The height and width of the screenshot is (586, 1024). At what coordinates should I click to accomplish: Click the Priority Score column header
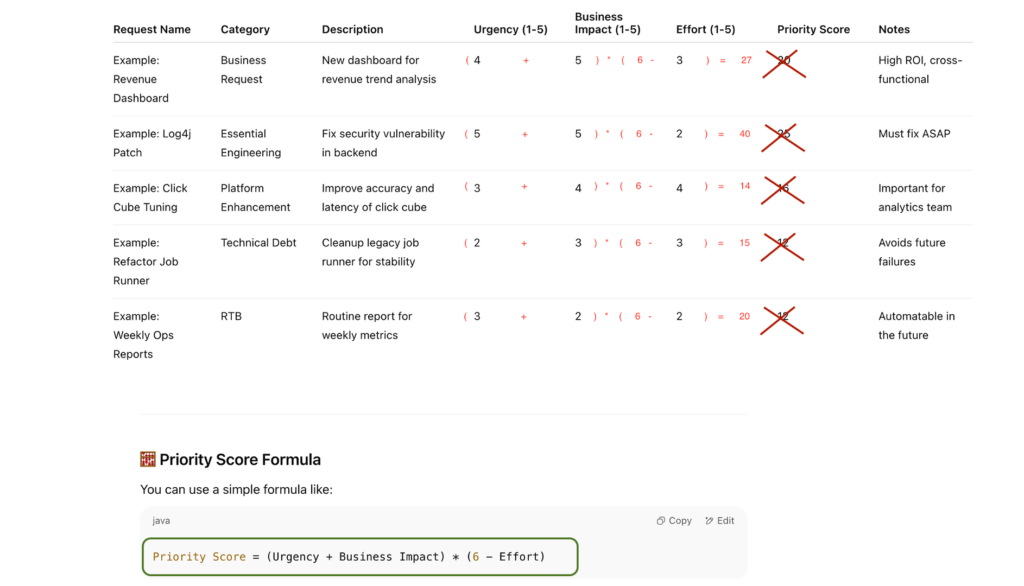tap(813, 30)
